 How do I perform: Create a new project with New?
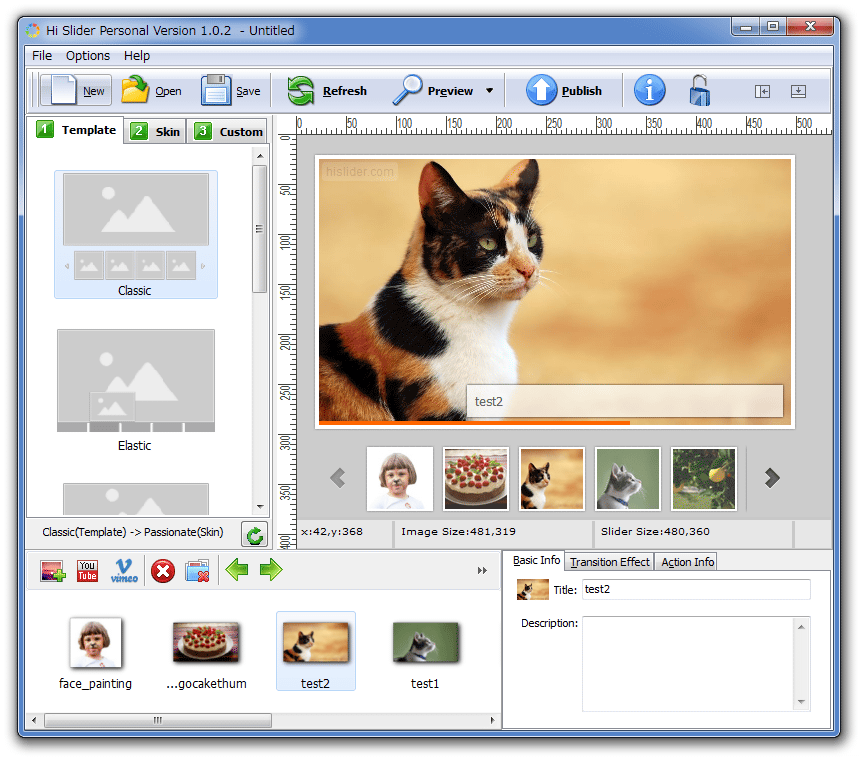(78, 91)
